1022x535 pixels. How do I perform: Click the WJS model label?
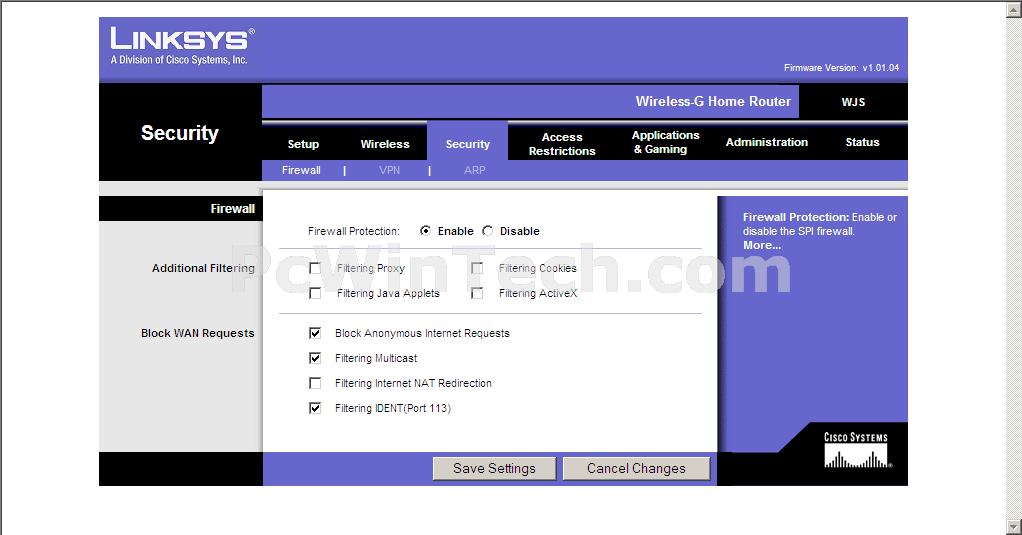(853, 102)
